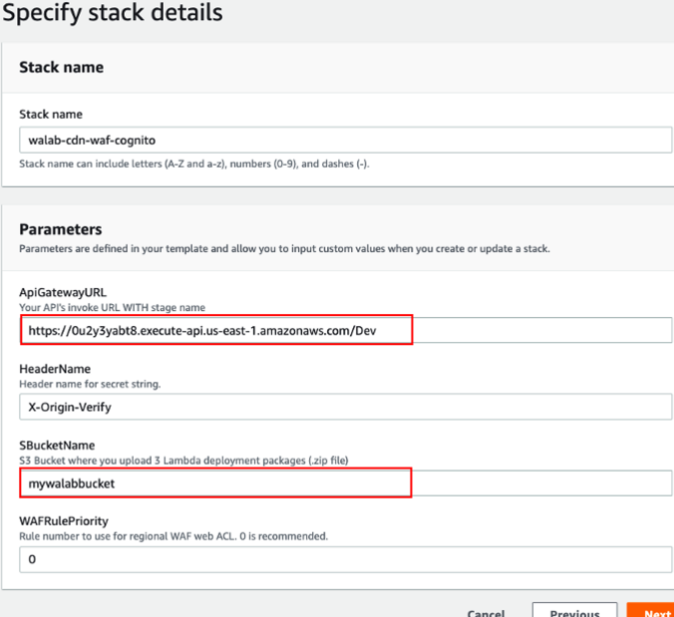This screenshot has height=617, width=674.
Task: Click the Stack name field label
Action: click(51, 114)
